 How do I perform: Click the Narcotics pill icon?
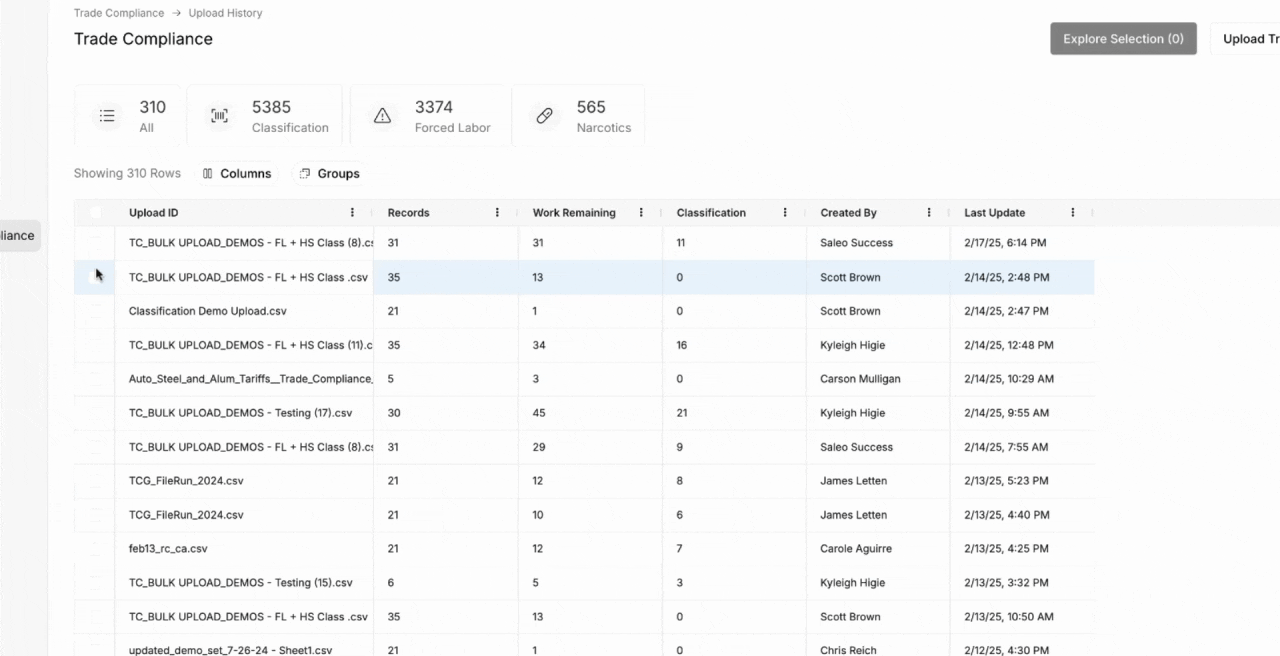[544, 116]
